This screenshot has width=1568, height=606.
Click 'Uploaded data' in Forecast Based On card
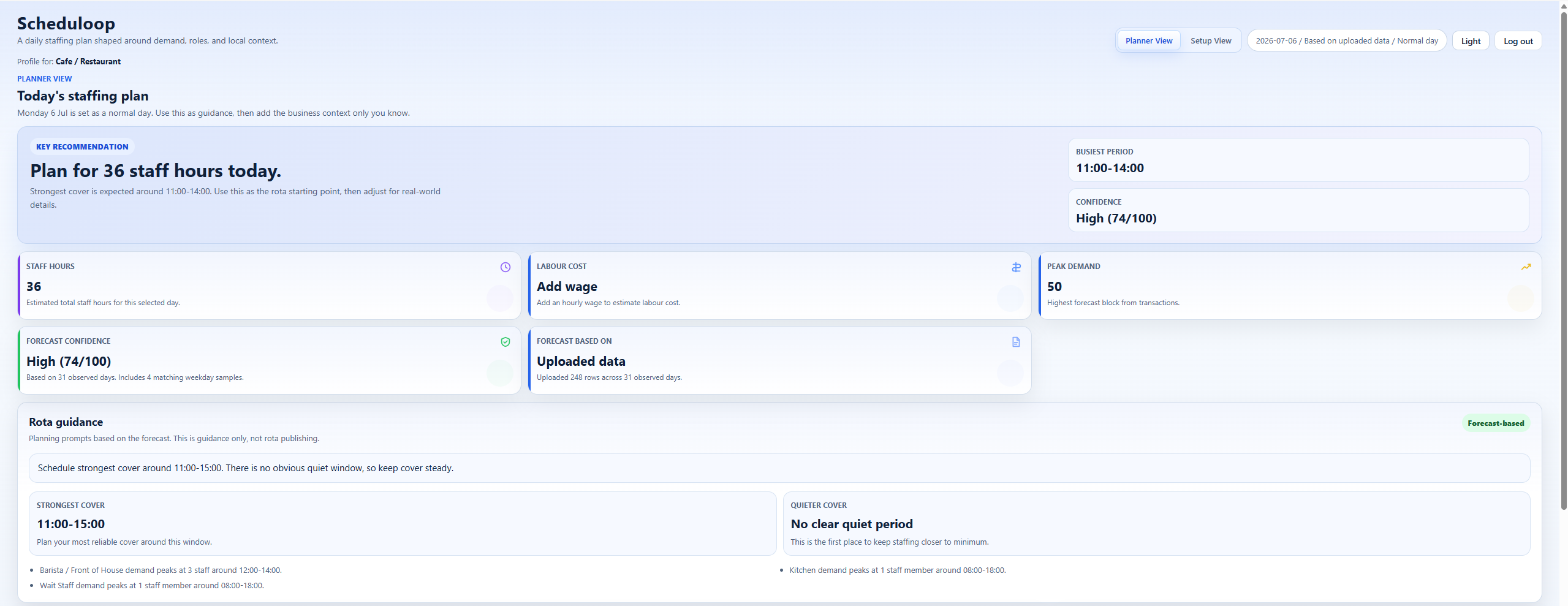pyautogui.click(x=581, y=362)
